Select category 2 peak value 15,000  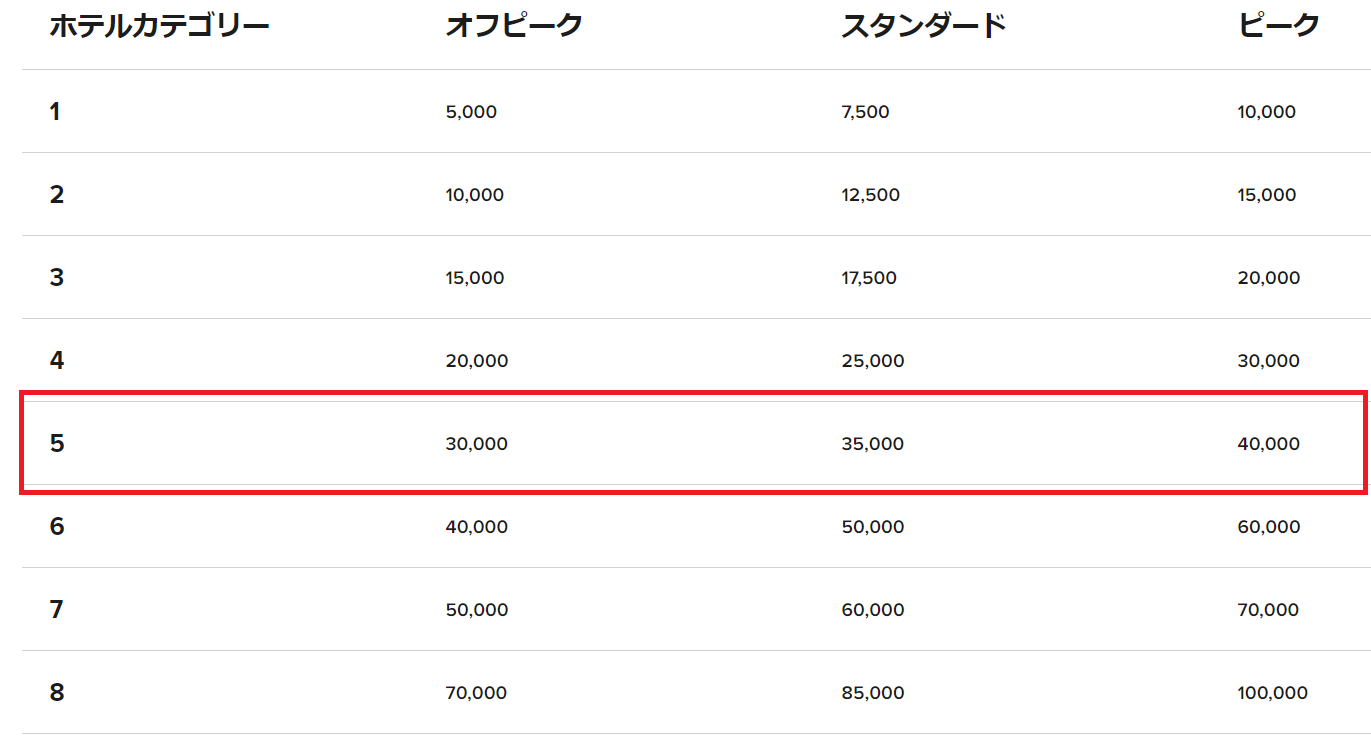[x=1266, y=195]
